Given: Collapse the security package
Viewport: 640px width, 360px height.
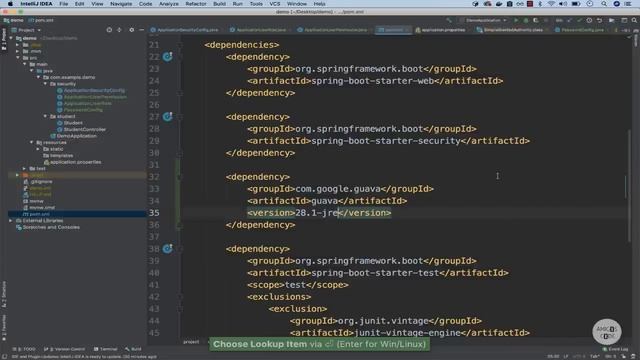Looking at the screenshot, I should coord(45,84).
